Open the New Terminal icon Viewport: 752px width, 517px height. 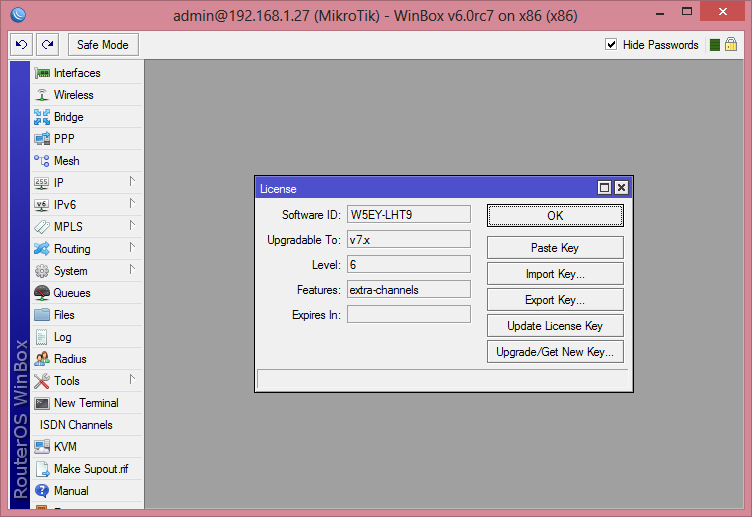point(42,403)
